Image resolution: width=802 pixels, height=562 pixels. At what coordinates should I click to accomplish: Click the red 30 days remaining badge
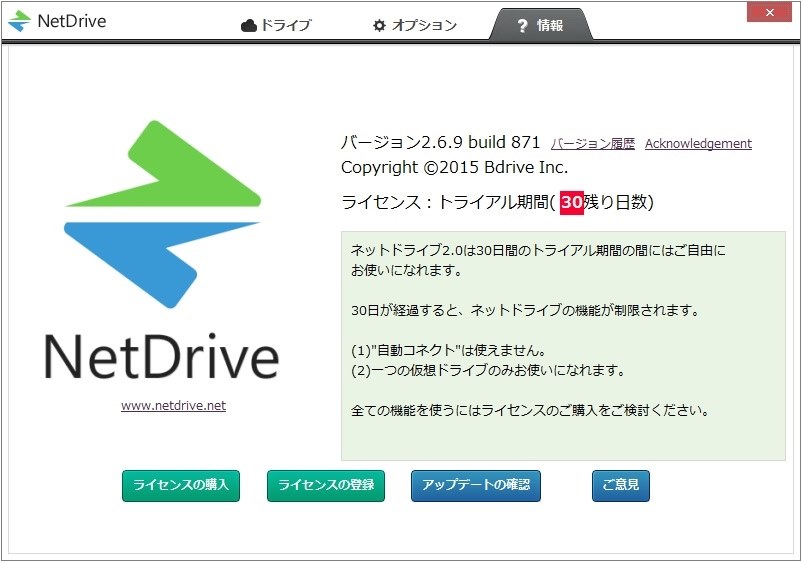click(572, 203)
